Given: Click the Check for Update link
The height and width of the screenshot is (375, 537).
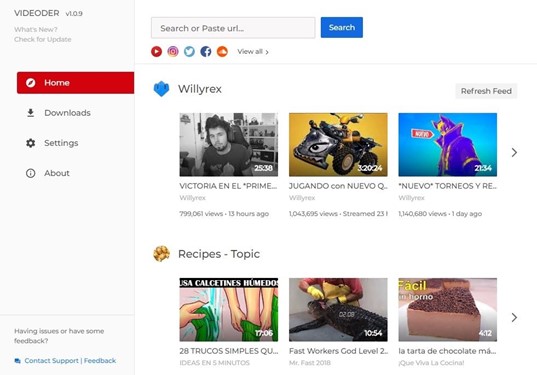Looking at the screenshot, I should pos(43,39).
